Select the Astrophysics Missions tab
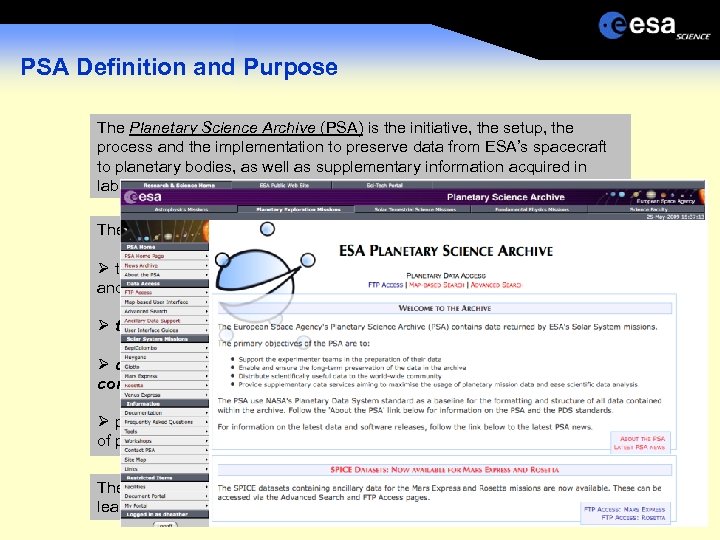The width and height of the screenshot is (720, 540). tap(181, 209)
